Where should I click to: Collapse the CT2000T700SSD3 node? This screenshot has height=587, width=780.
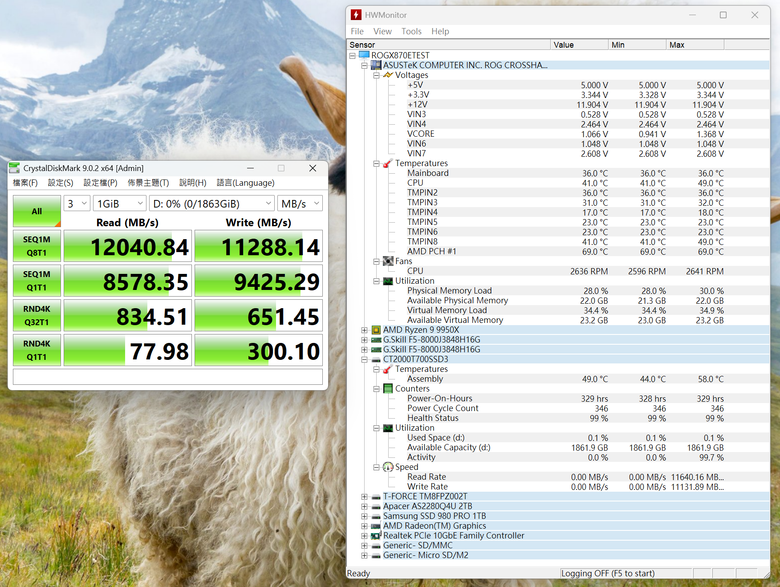364,360
